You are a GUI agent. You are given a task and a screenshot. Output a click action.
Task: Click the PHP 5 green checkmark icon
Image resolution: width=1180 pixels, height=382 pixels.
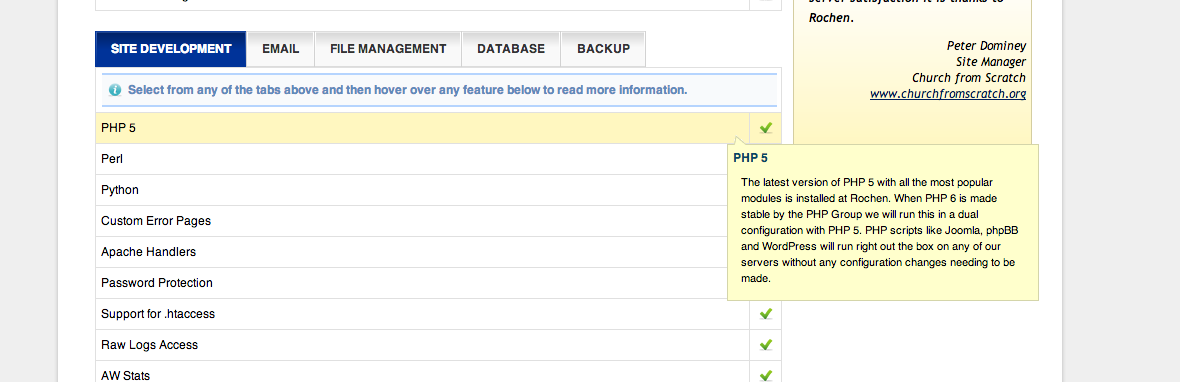pyautogui.click(x=765, y=128)
